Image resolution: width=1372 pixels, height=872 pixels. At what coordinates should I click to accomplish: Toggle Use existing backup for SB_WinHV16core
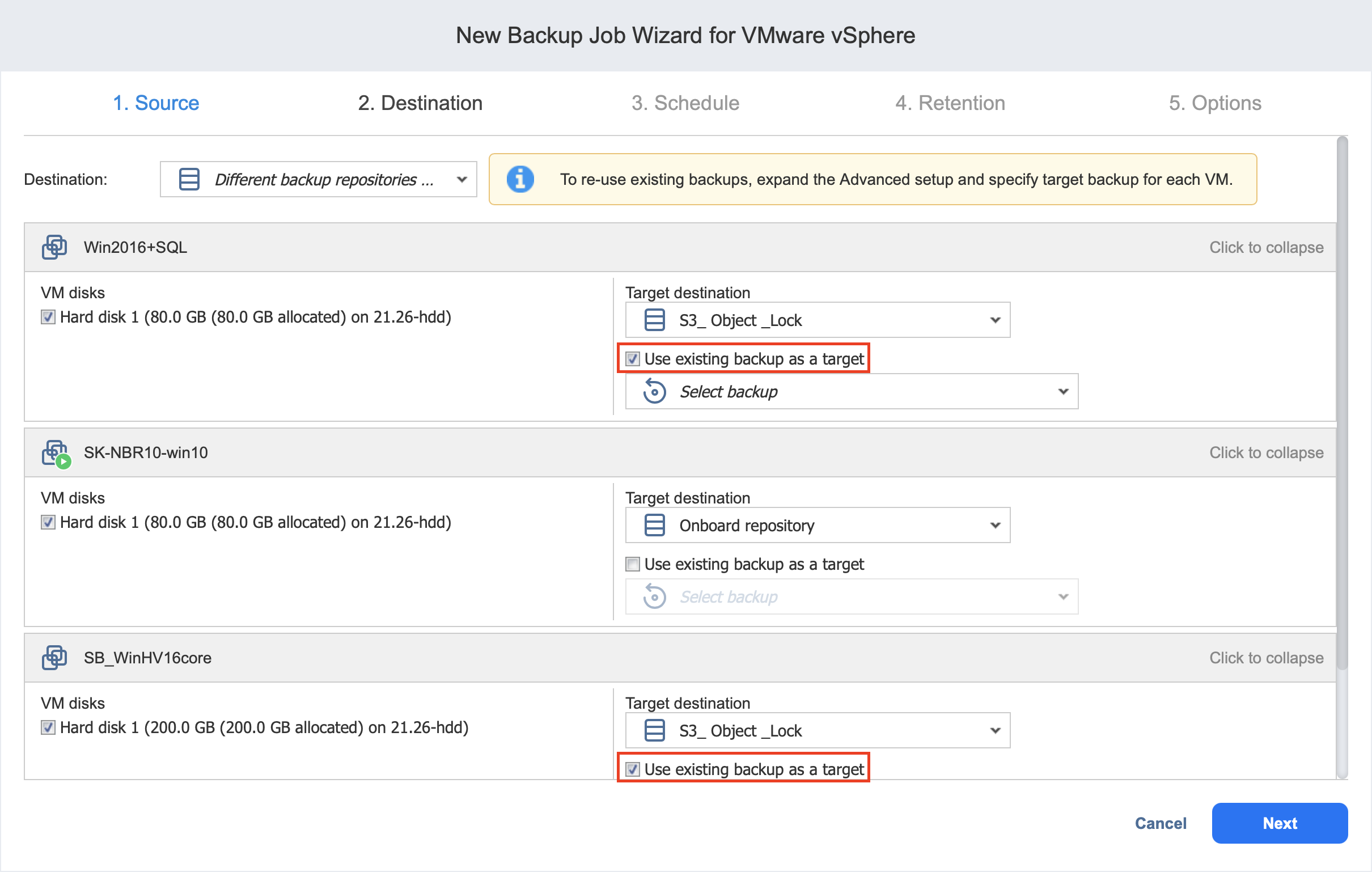633,769
